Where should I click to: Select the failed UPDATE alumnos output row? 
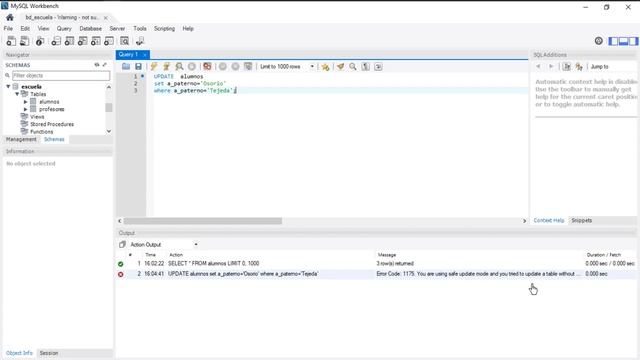[x=376, y=274]
